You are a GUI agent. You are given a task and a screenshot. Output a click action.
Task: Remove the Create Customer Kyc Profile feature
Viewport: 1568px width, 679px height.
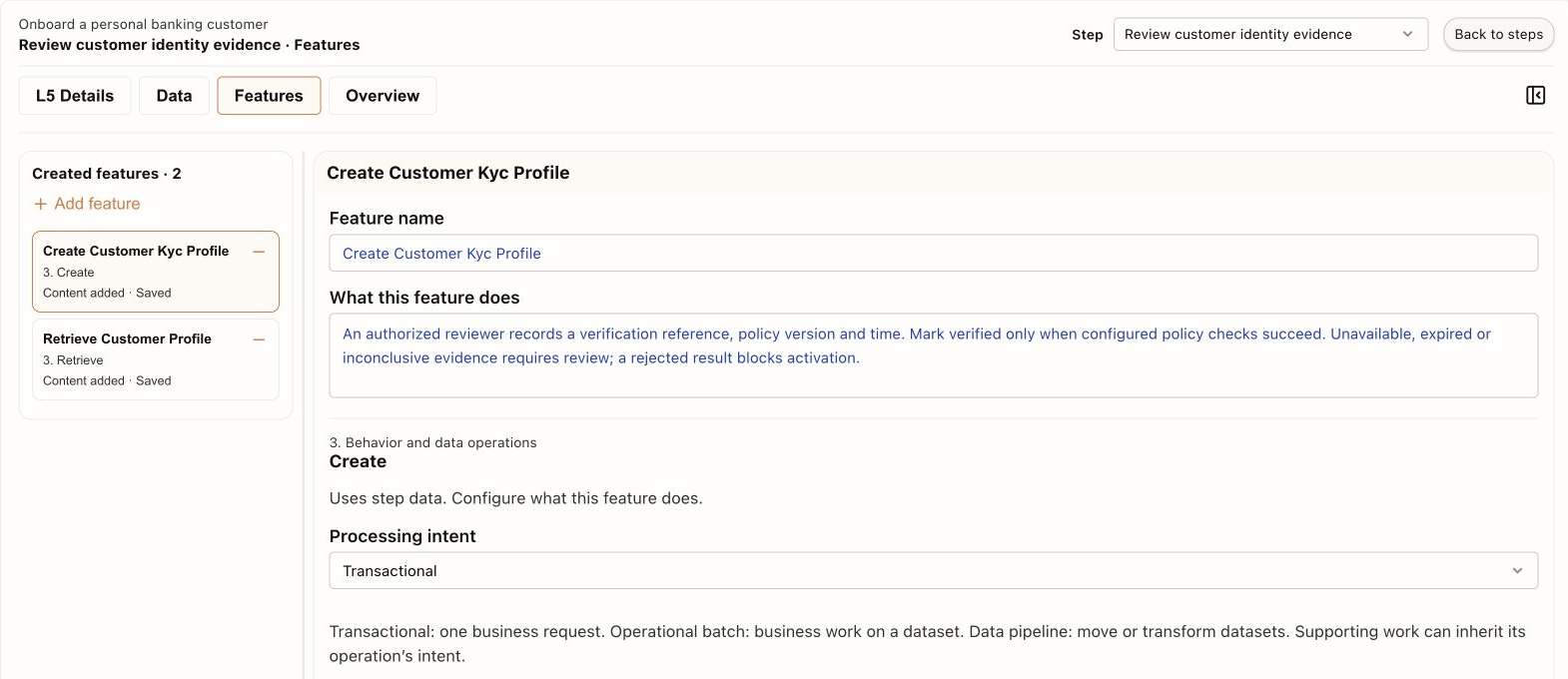[260, 252]
